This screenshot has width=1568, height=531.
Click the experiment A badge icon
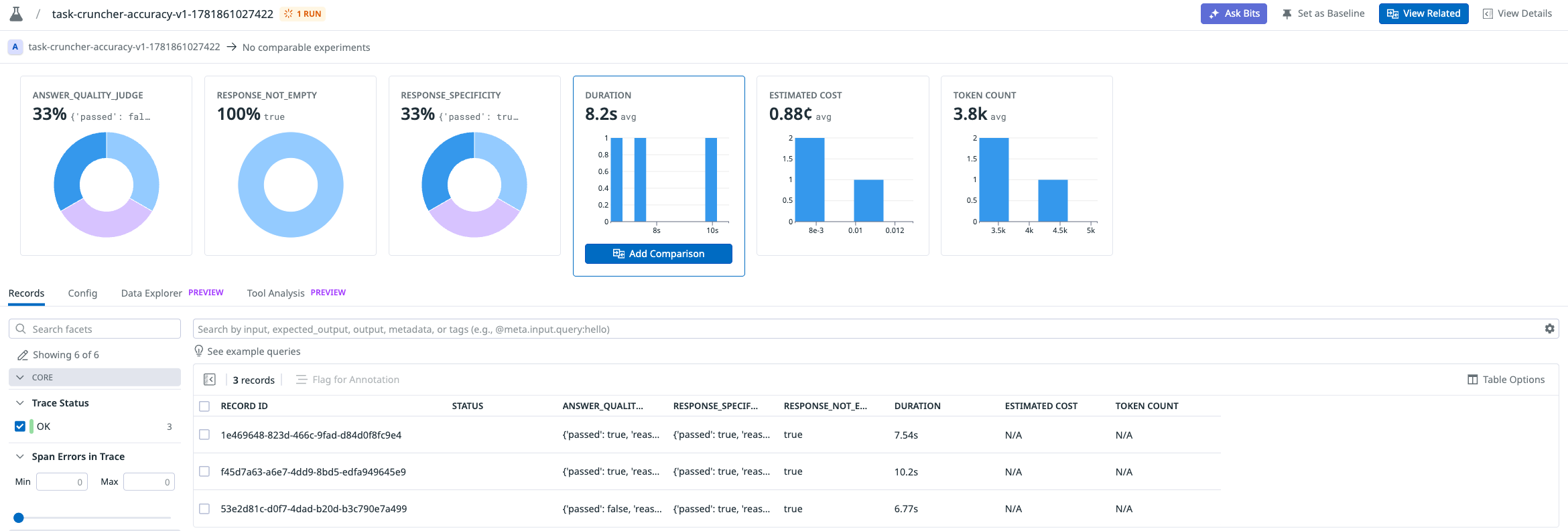pos(15,47)
